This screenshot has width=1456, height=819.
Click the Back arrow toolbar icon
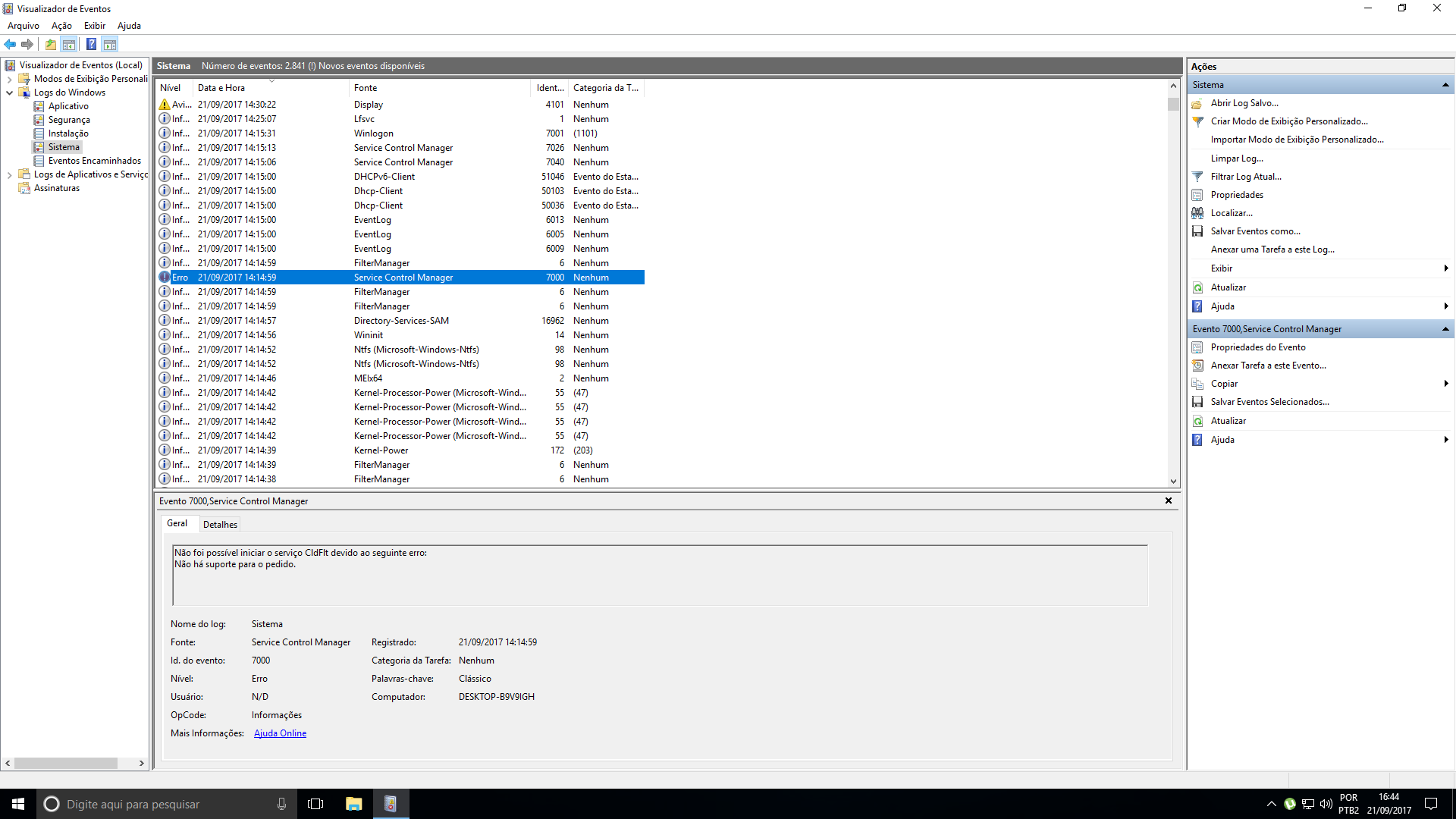(10, 44)
